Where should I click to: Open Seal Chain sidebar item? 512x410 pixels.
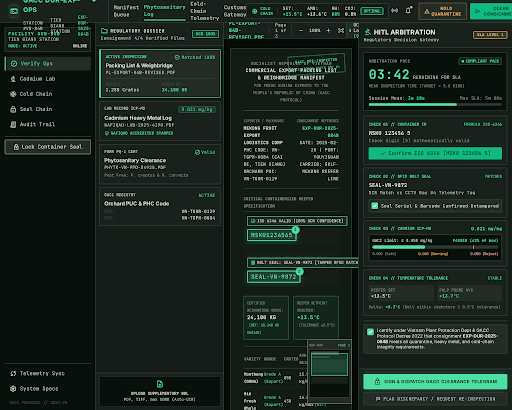48,109
